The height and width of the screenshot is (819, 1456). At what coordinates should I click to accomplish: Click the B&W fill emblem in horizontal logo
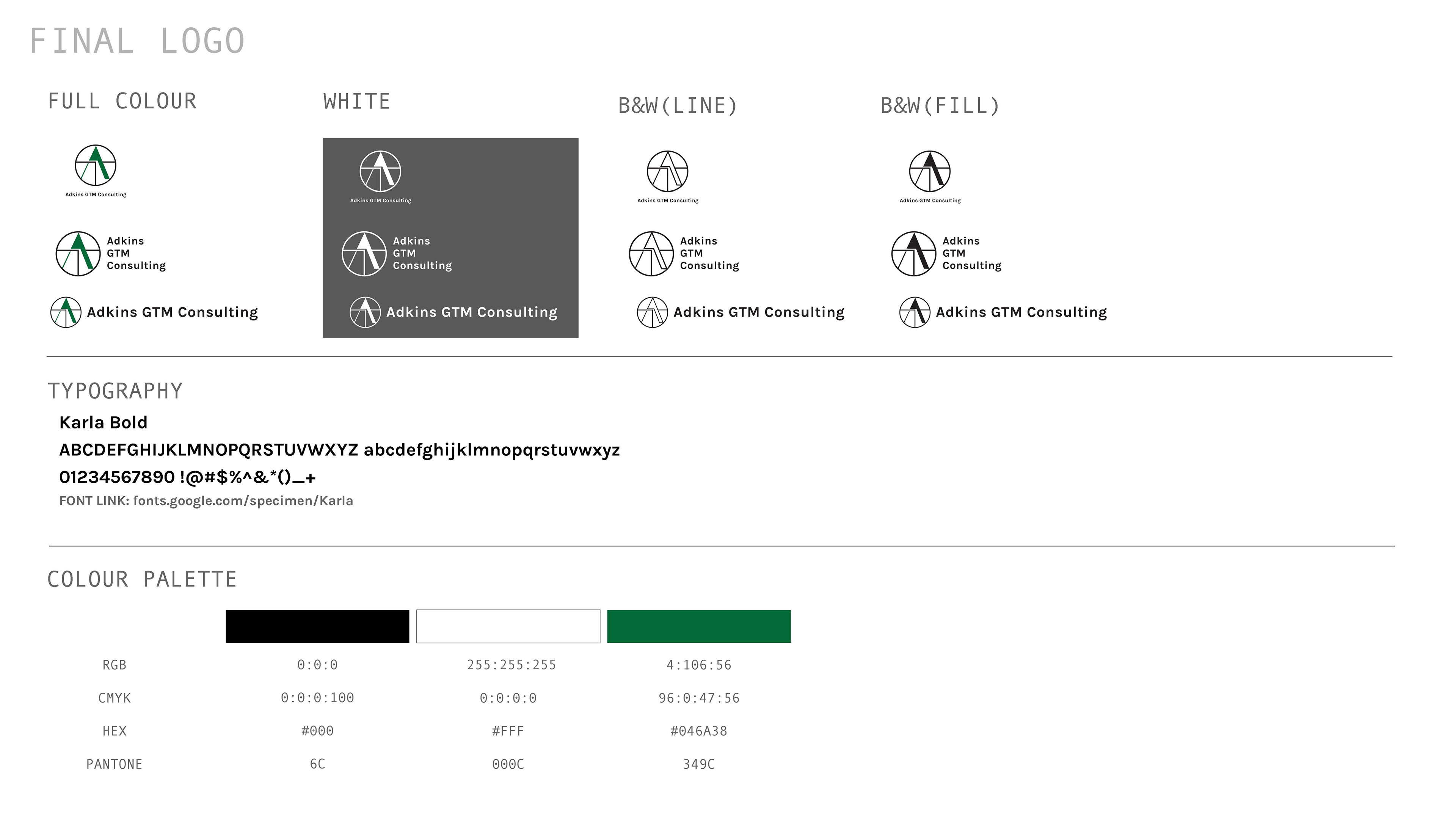915,312
